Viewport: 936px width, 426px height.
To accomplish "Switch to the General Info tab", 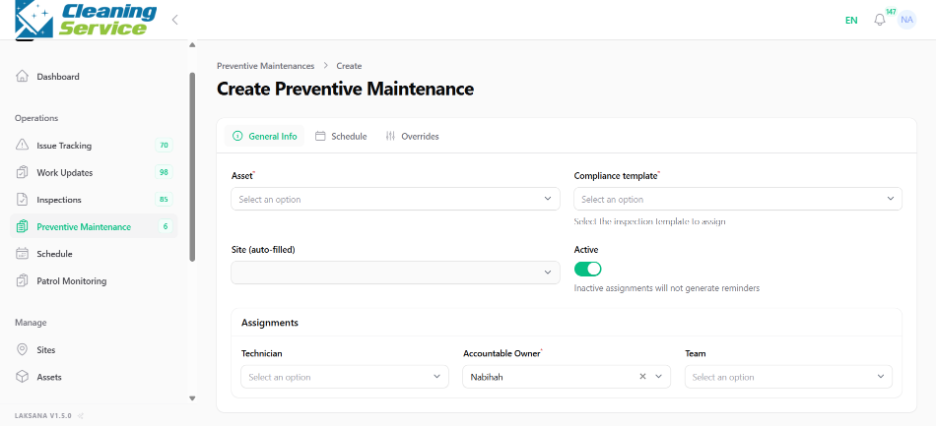I will pyautogui.click(x=264, y=136).
